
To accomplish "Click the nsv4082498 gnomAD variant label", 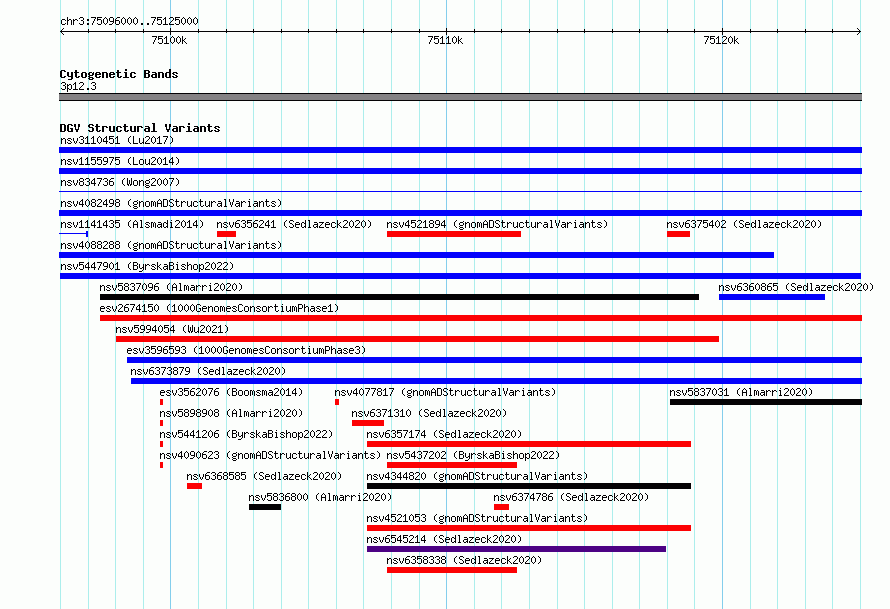I will pyautogui.click(x=171, y=203).
